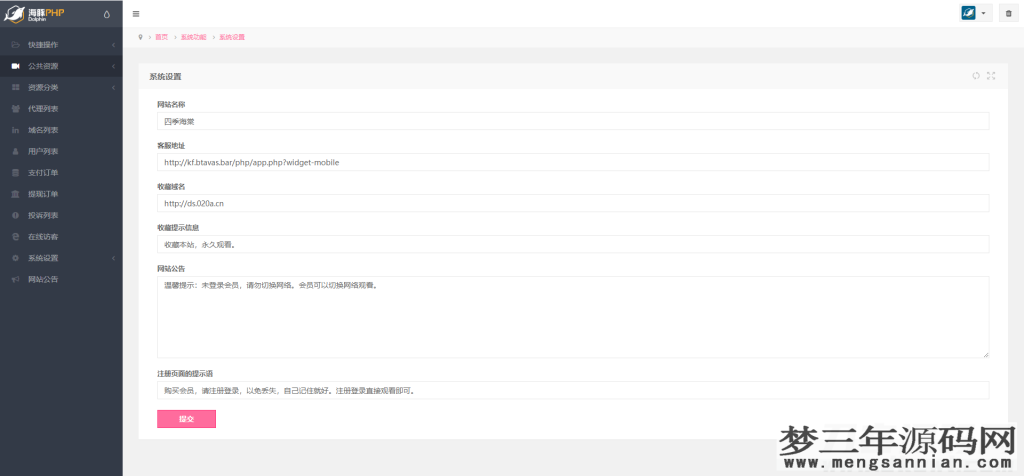Viewport: 1024px width, 476px height.
Task: Open the user avatar dropdown
Action: point(974,13)
